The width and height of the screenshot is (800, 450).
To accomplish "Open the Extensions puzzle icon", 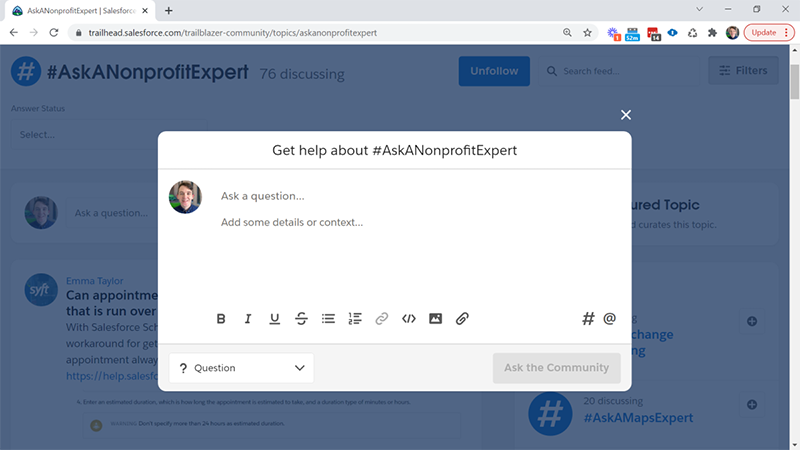I will [x=712, y=33].
